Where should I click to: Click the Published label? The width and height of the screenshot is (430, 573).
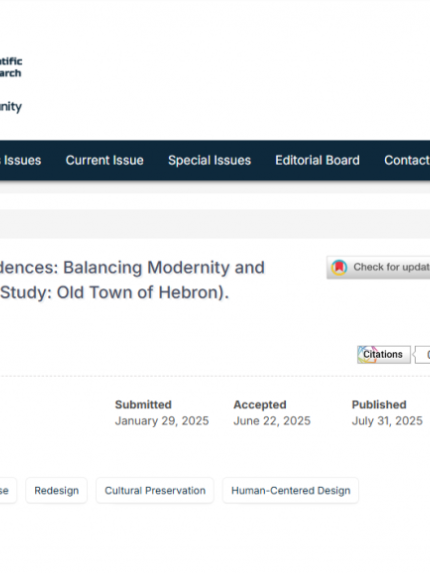[379, 405]
